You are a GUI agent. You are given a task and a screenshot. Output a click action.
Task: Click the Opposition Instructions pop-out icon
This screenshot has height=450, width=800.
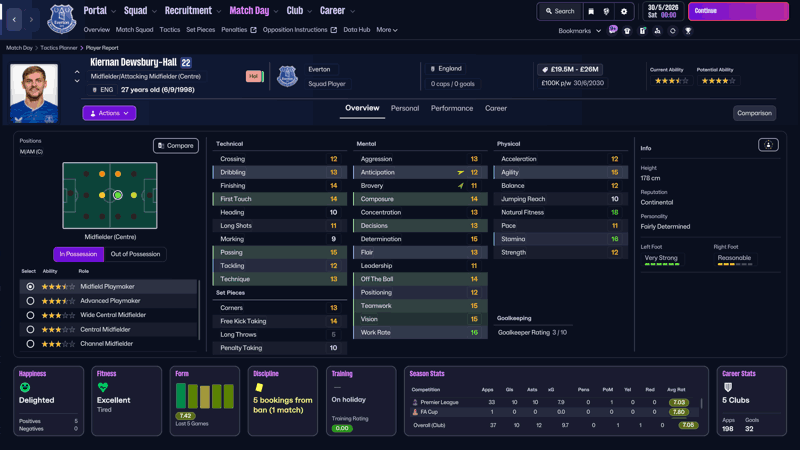[x=334, y=30]
